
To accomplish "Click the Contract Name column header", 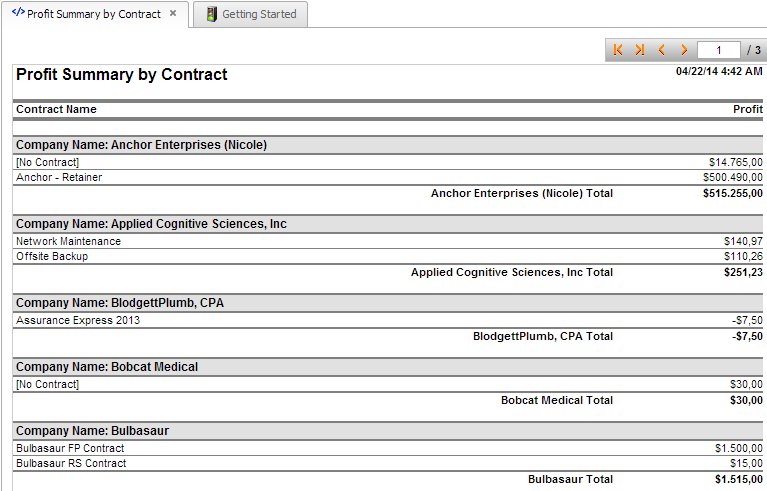I will click(56, 109).
